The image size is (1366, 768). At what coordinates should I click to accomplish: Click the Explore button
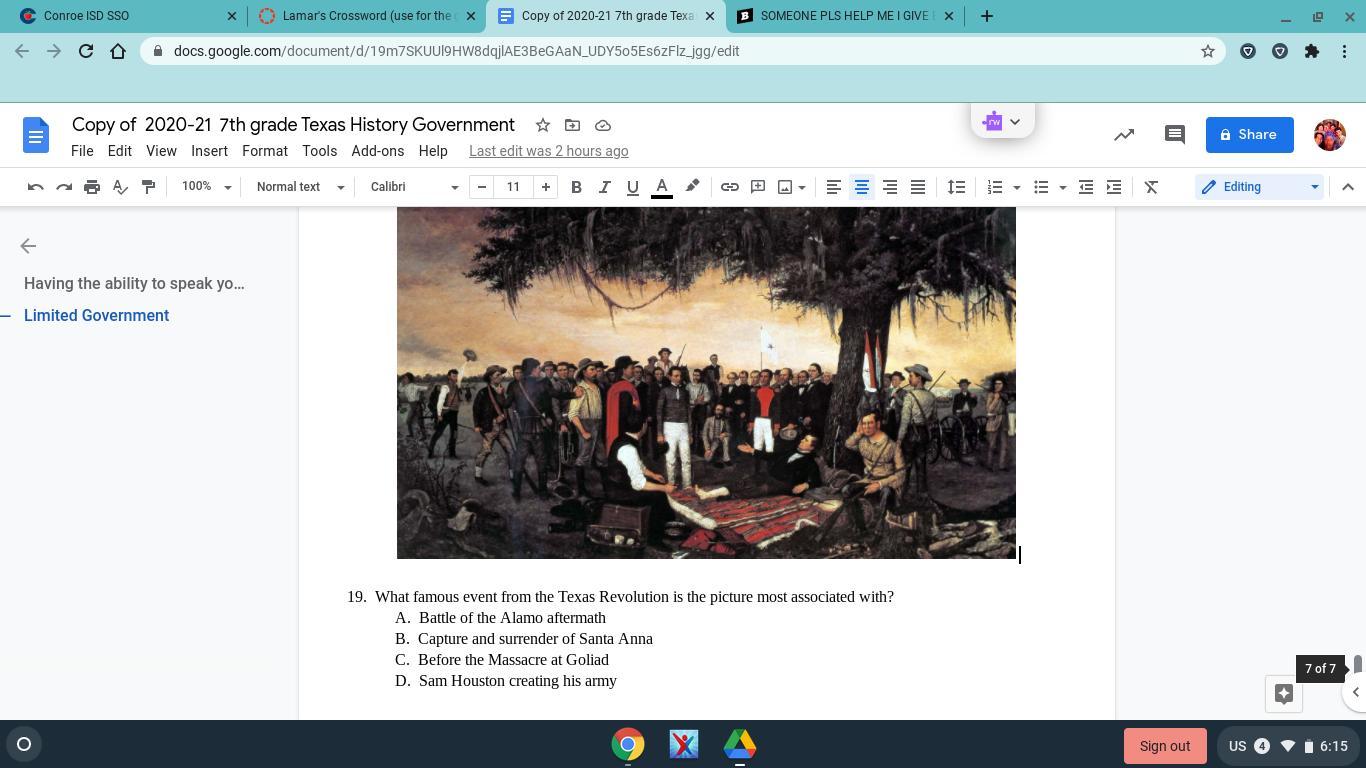[1284, 694]
